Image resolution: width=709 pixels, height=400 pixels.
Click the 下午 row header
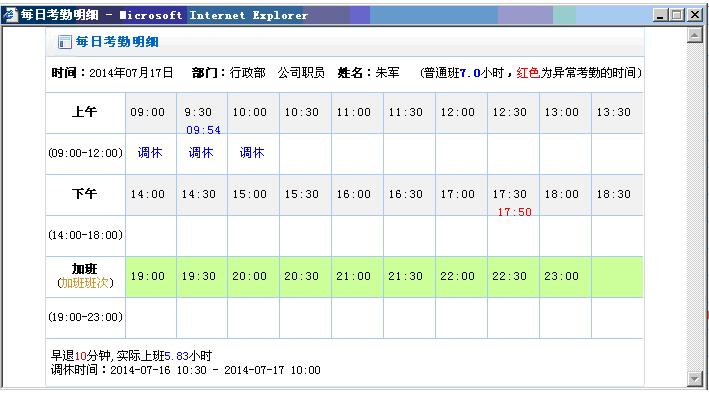pyautogui.click(x=85, y=194)
